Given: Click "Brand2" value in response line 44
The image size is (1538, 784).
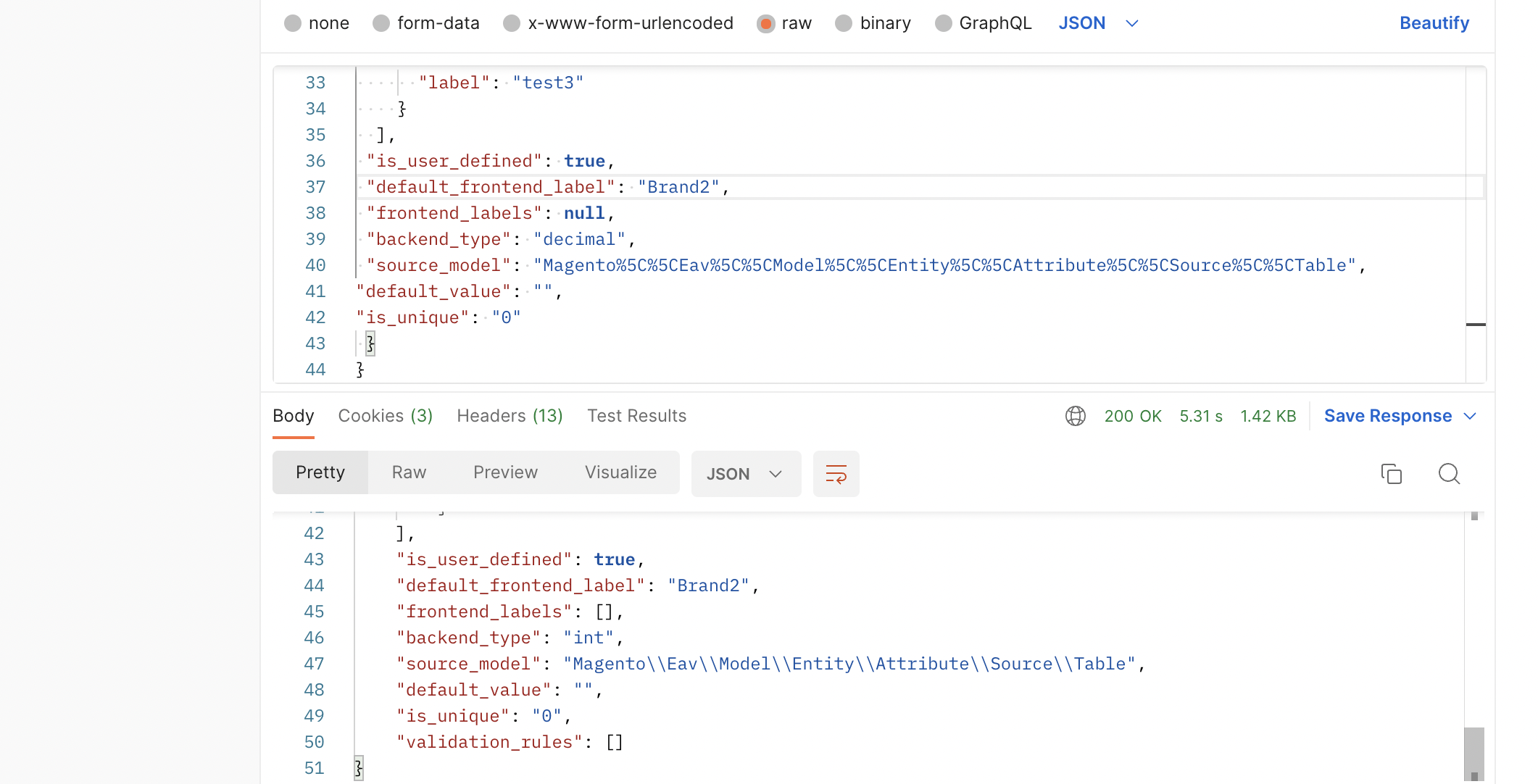Looking at the screenshot, I should [708, 585].
